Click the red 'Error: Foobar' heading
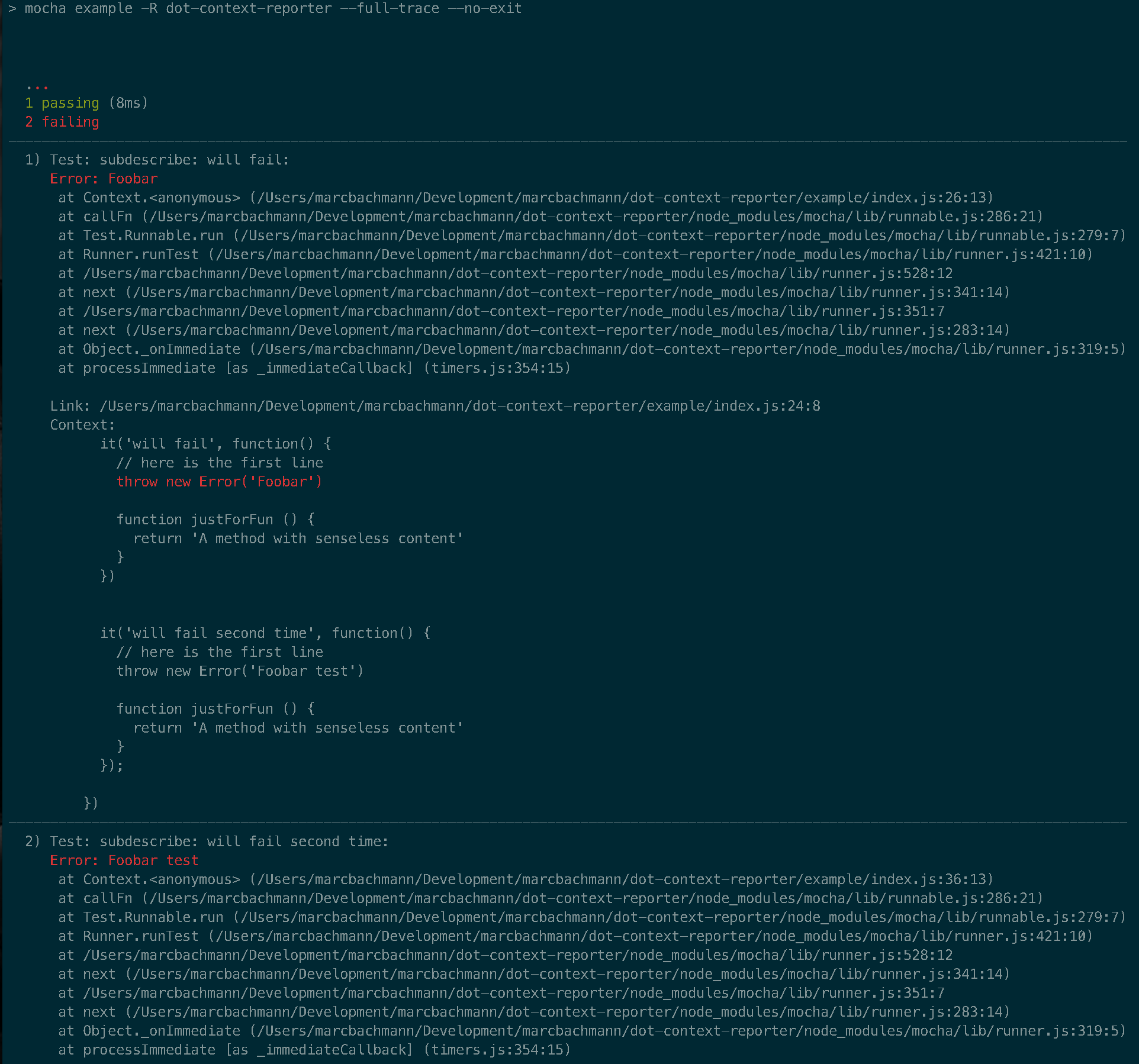The height and width of the screenshot is (1064, 1139). (104, 179)
